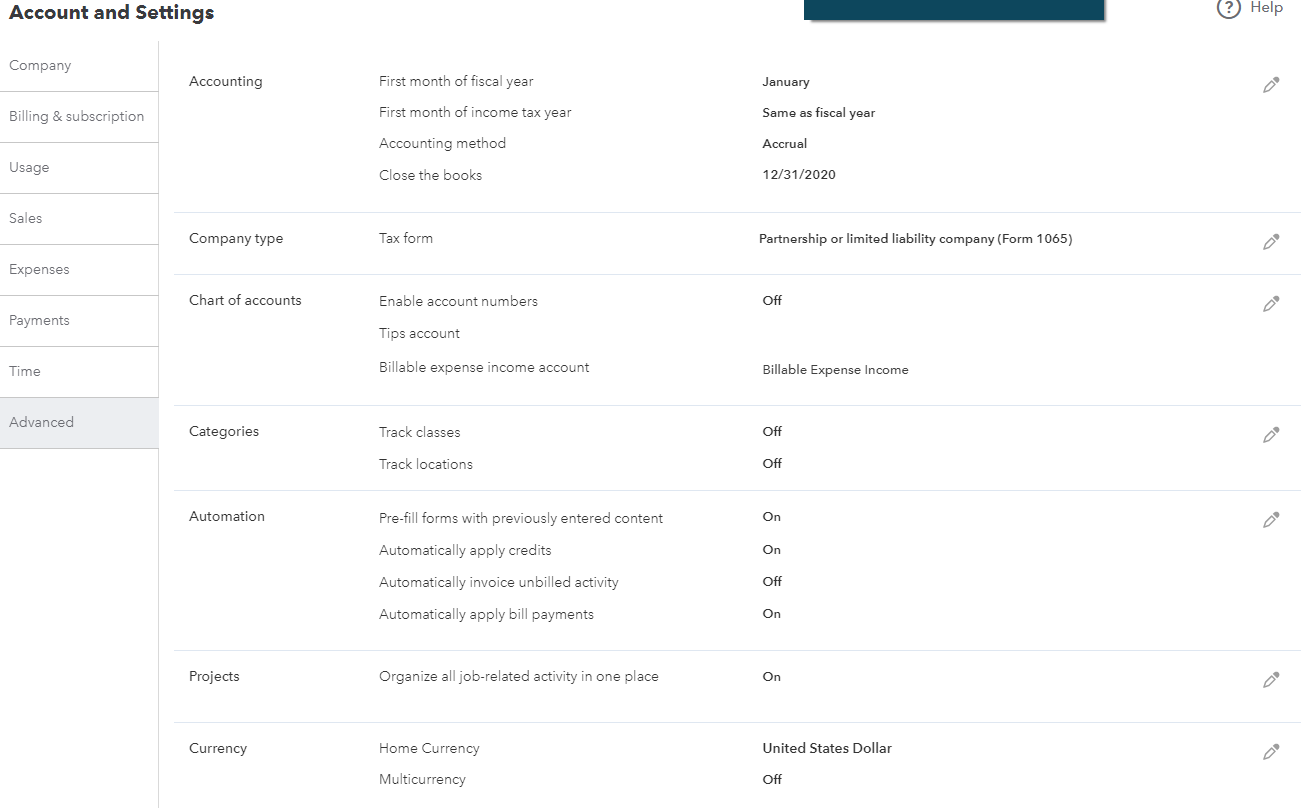The width and height of the screenshot is (1301, 808).
Task: Click the Track classes Off value
Action: (772, 432)
